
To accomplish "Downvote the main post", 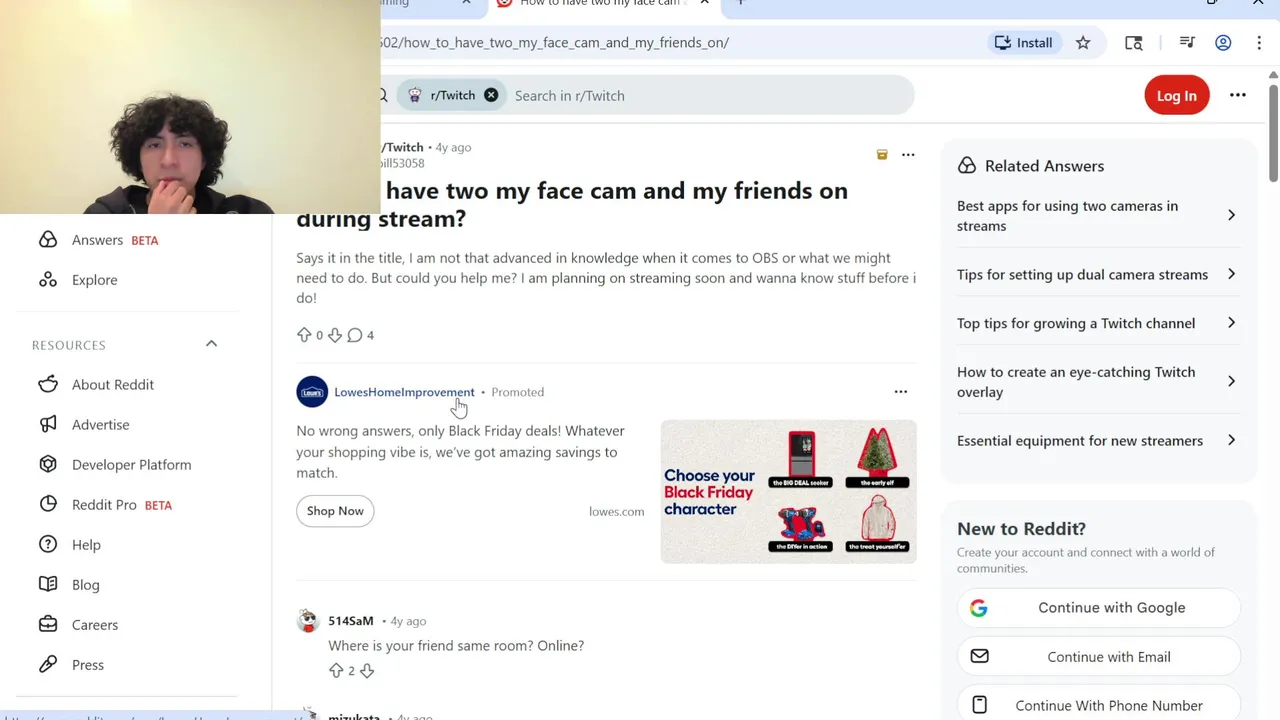I will tap(335, 335).
